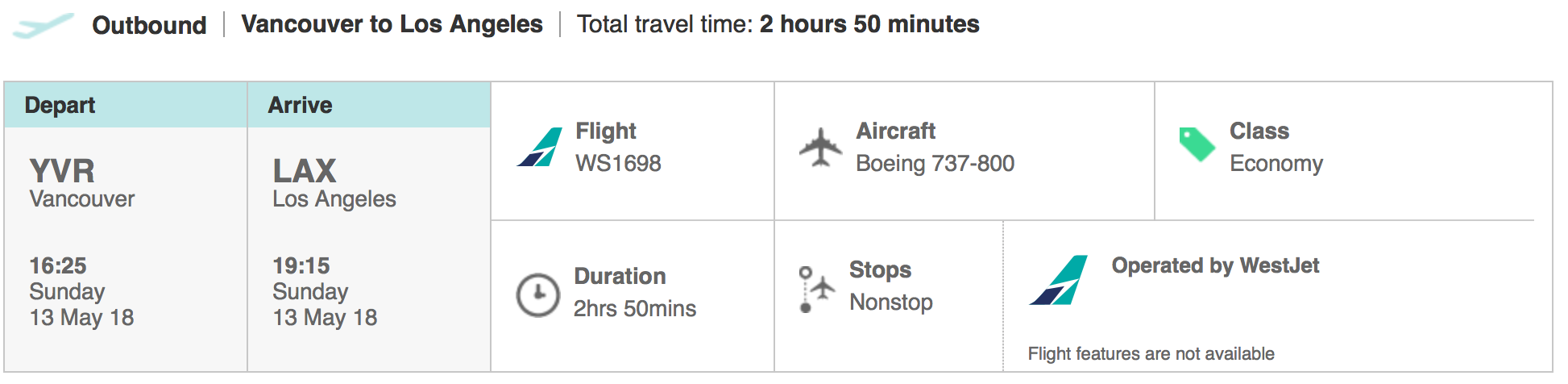
Task: Click Flight features are not available note
Action: 1151,353
